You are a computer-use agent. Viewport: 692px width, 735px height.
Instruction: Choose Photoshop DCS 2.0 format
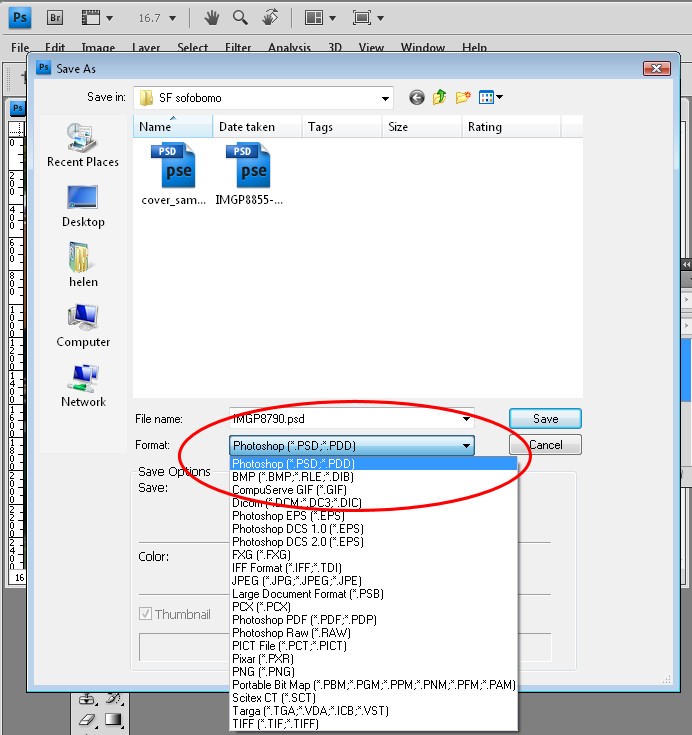[x=374, y=542]
